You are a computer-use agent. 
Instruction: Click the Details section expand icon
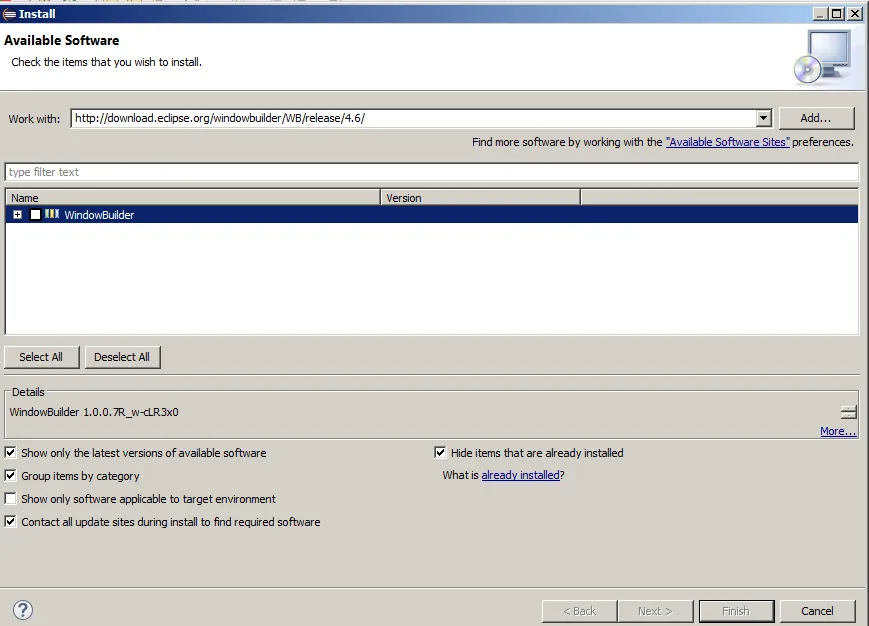[x=848, y=412]
